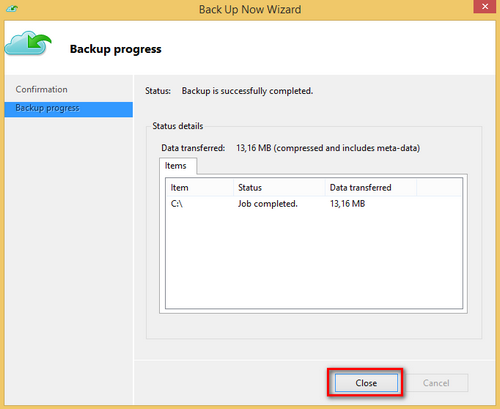Sort by the Item column header

[x=199, y=188]
